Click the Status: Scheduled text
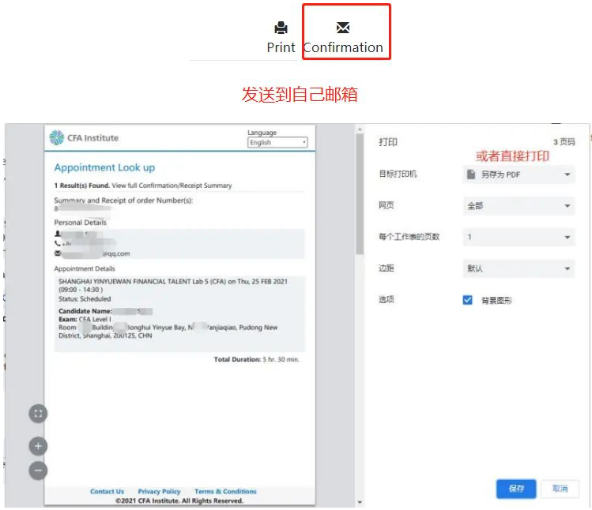The height and width of the screenshot is (510, 592). (x=85, y=299)
